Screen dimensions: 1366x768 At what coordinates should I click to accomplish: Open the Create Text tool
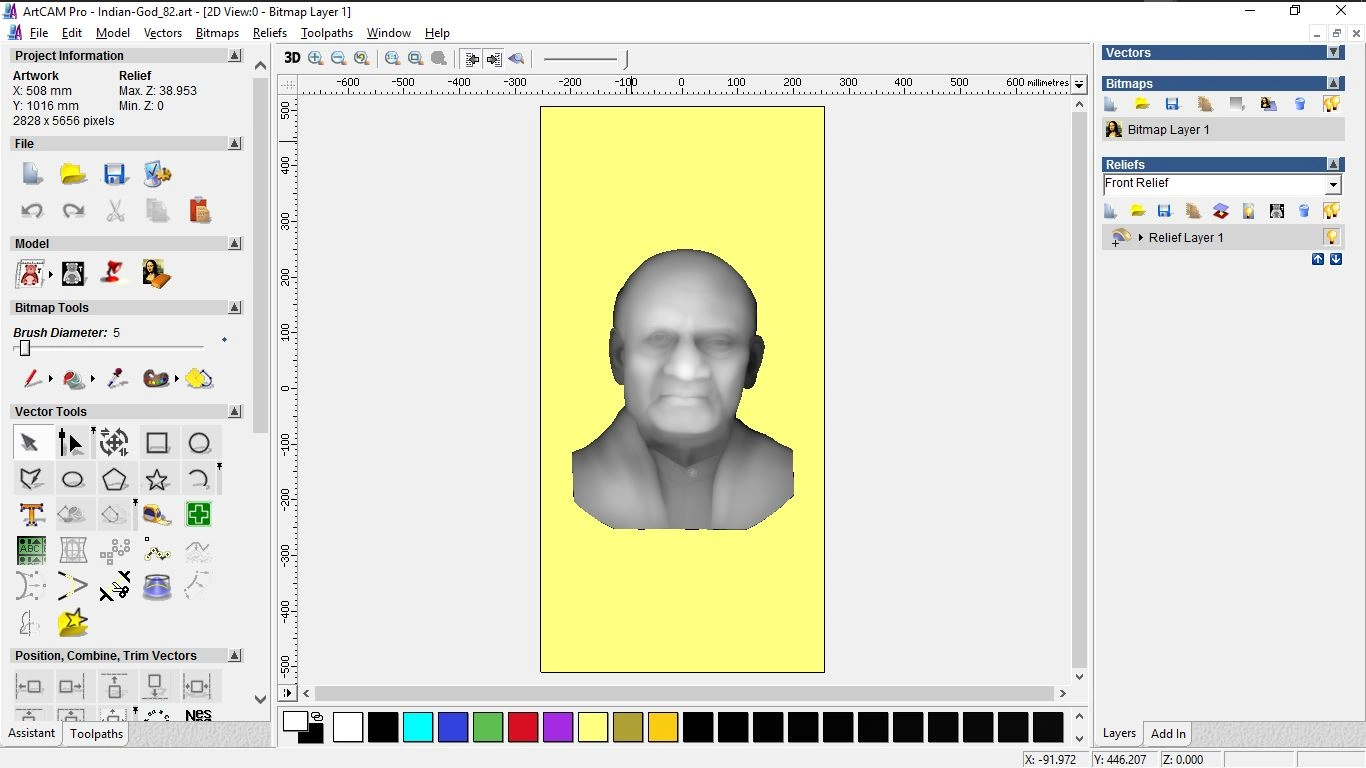coord(31,514)
